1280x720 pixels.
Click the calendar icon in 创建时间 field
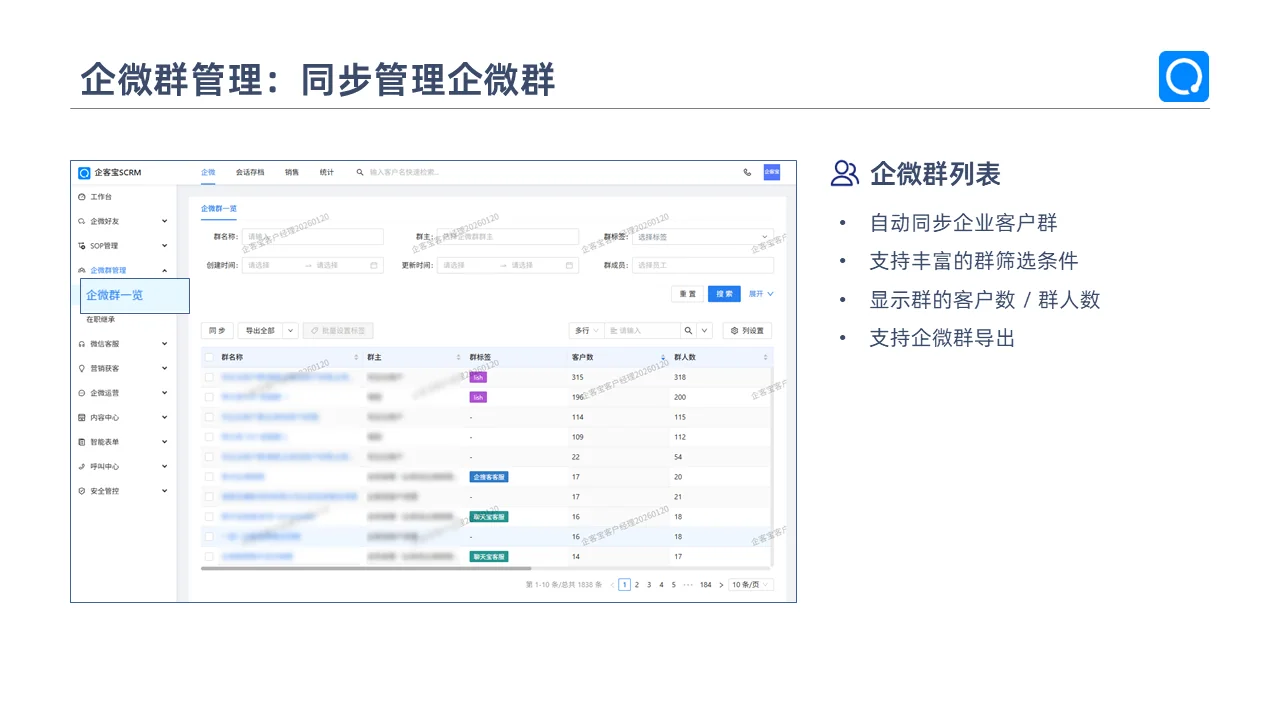(x=374, y=265)
